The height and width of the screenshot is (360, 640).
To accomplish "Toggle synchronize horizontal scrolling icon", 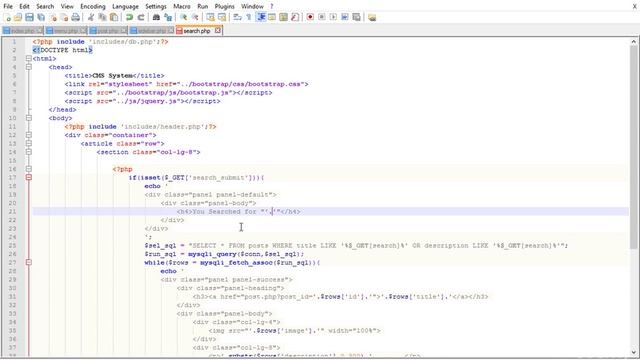I will pyautogui.click(x=222, y=17).
